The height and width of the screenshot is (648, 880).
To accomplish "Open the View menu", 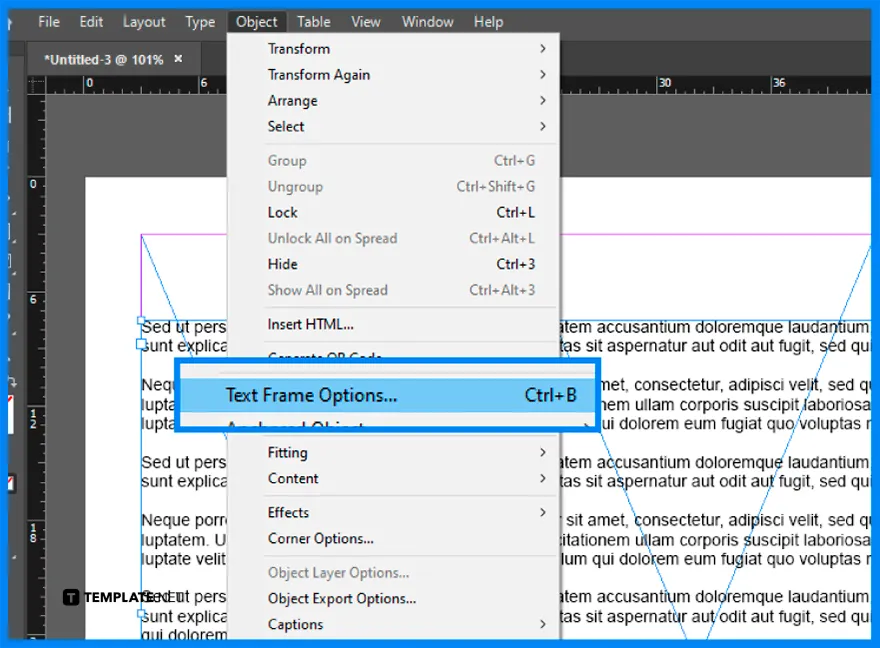I will click(x=366, y=21).
